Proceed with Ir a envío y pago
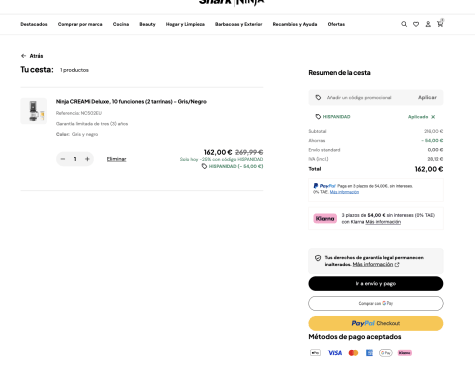Screen dimensions: 475x390 (376, 283)
